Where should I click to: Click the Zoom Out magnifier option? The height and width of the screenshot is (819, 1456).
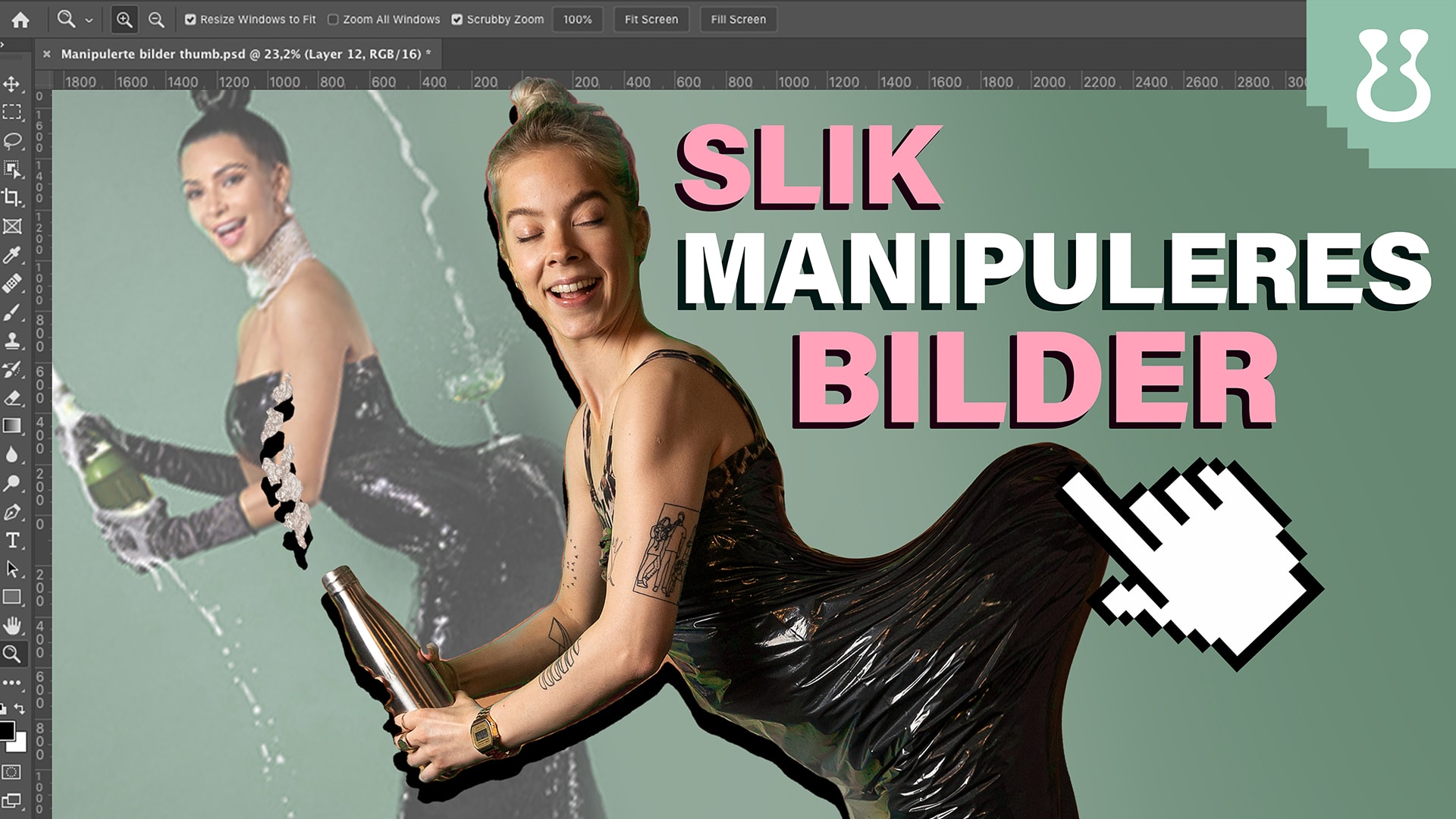coord(156,20)
